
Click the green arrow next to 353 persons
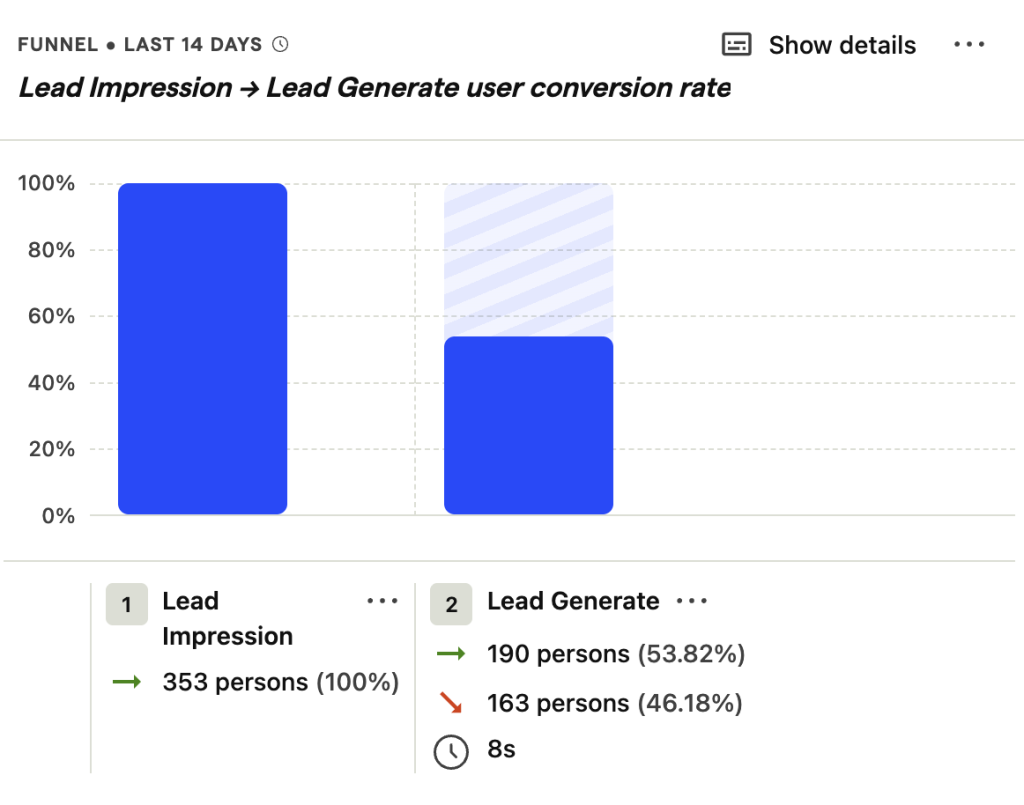[127, 682]
